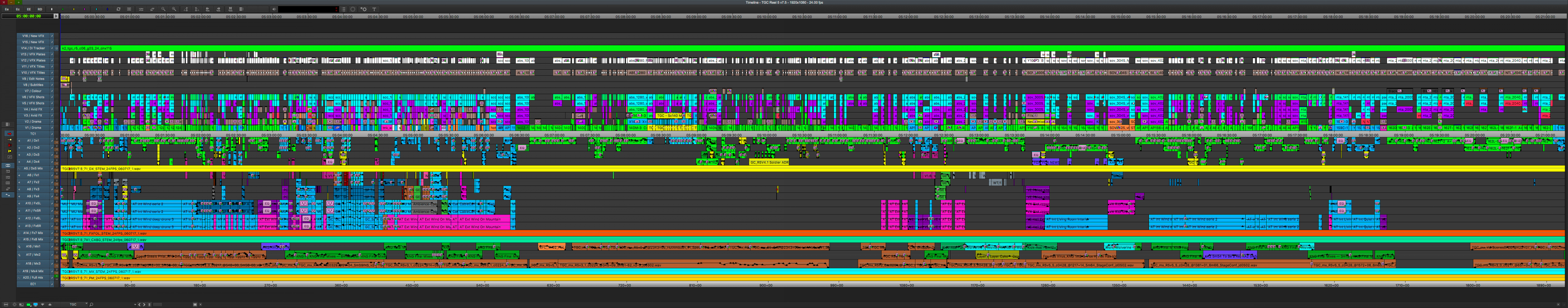Image resolution: width=1568 pixels, height=308 pixels.
Task: Toggle the A16 / Mx1 track selector
Action: pyautogui.click(x=33, y=246)
